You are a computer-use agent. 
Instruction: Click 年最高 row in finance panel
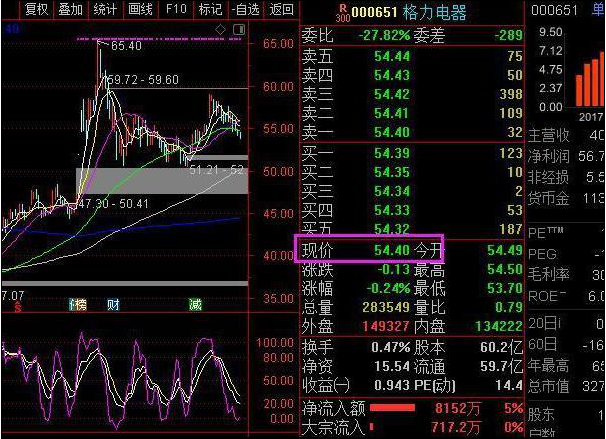[x=566, y=365]
